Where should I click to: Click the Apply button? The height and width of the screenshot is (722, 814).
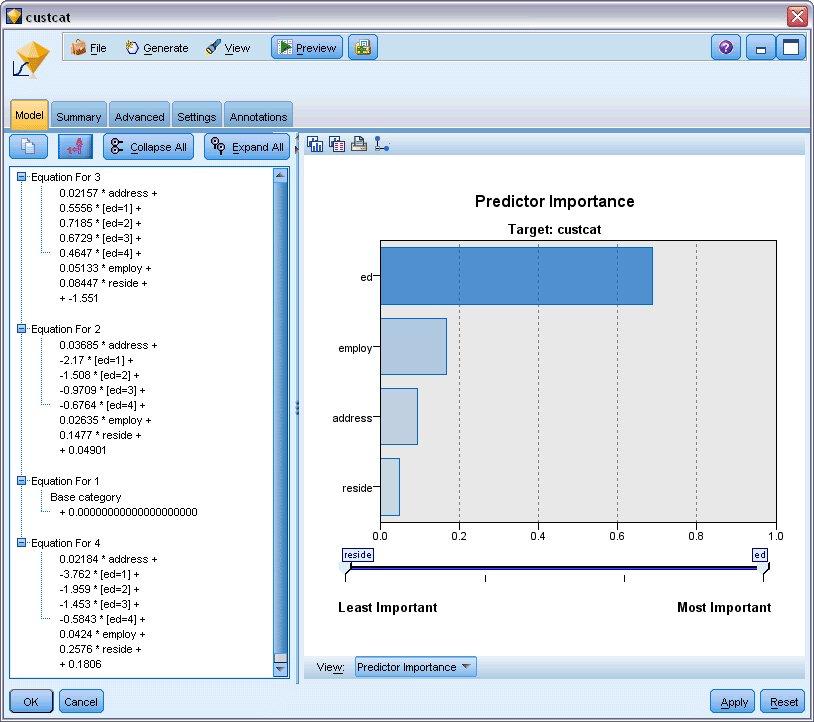click(734, 702)
